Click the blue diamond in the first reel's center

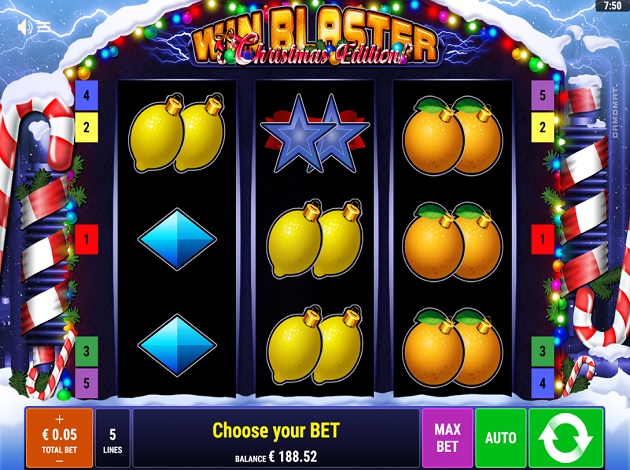[177, 239]
